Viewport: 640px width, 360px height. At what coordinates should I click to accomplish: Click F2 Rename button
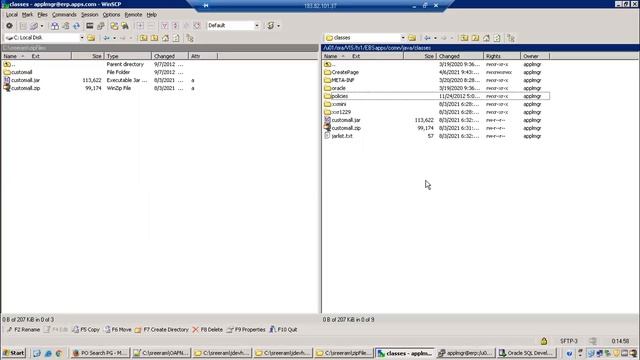(23, 329)
